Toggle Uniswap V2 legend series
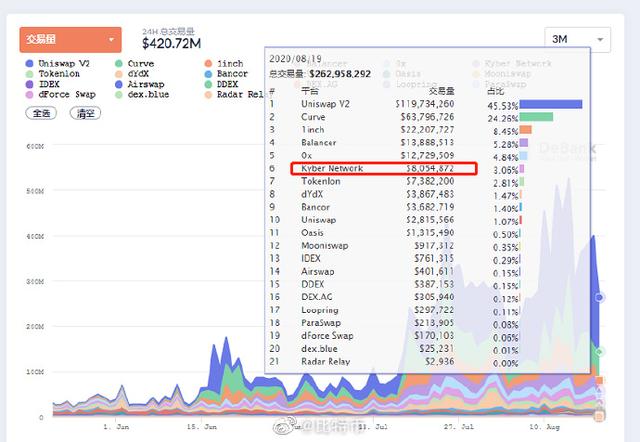 [58, 63]
